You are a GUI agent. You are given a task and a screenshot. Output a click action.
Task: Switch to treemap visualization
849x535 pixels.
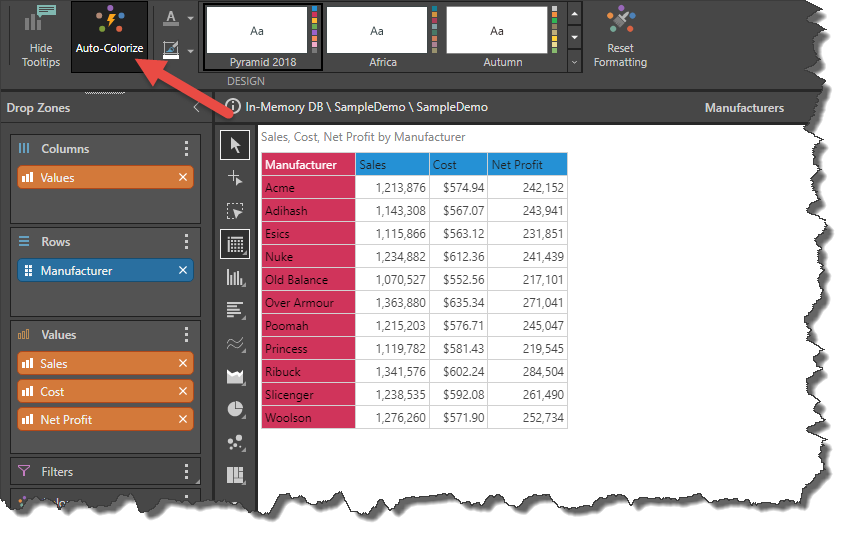(x=235, y=475)
